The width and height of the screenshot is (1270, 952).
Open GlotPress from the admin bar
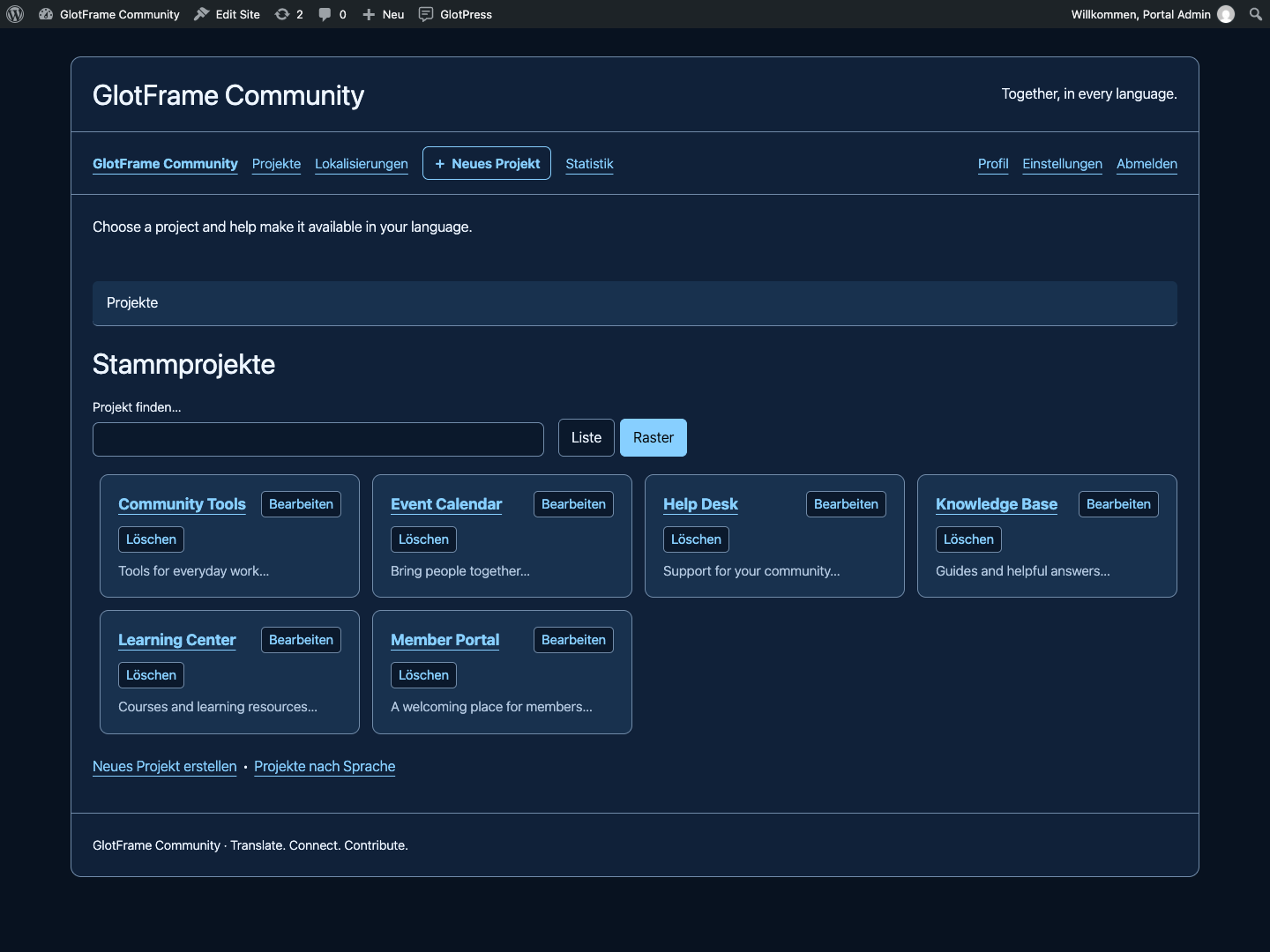tap(455, 14)
